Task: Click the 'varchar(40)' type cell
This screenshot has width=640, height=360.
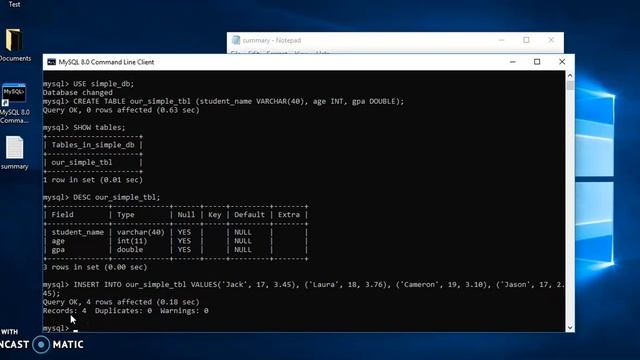Action: (141, 232)
